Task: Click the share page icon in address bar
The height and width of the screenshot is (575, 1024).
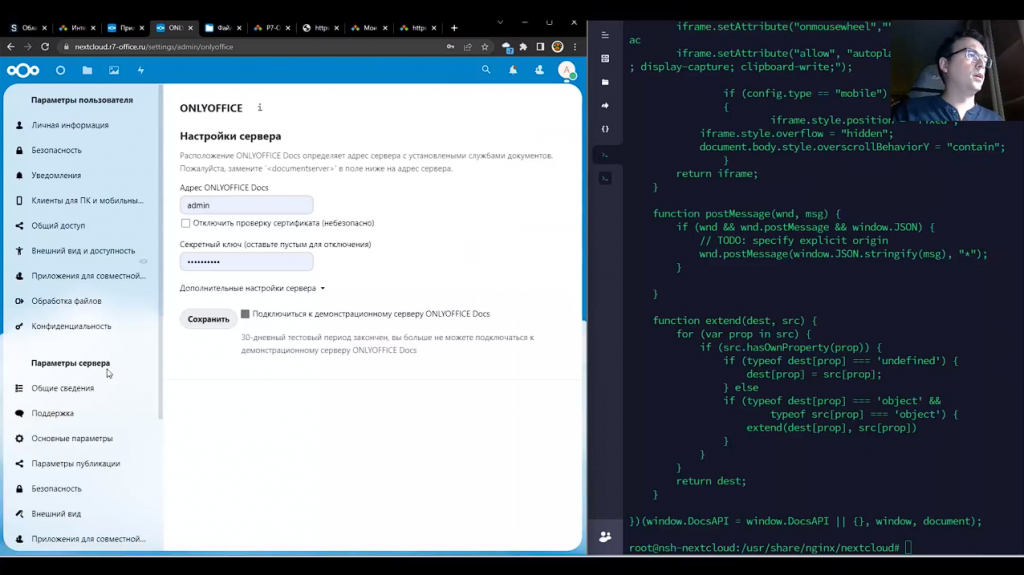Action: tap(468, 46)
